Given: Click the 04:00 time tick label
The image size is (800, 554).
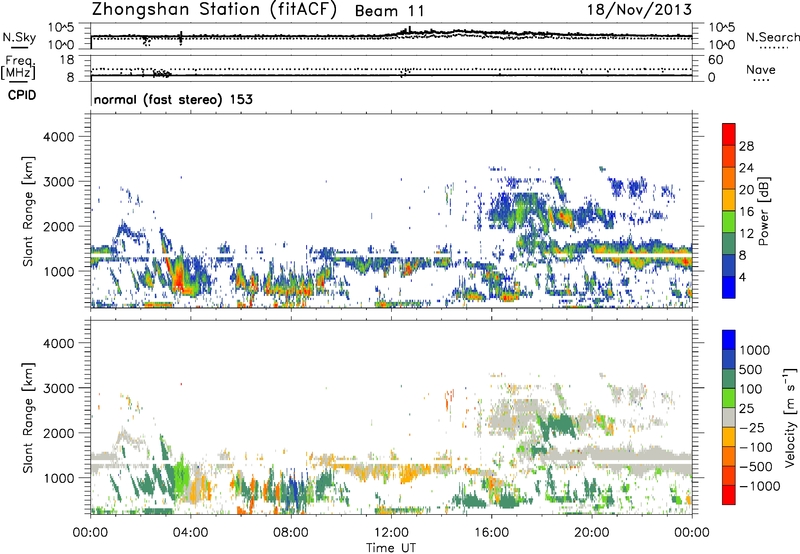Looking at the screenshot, I should [191, 533].
